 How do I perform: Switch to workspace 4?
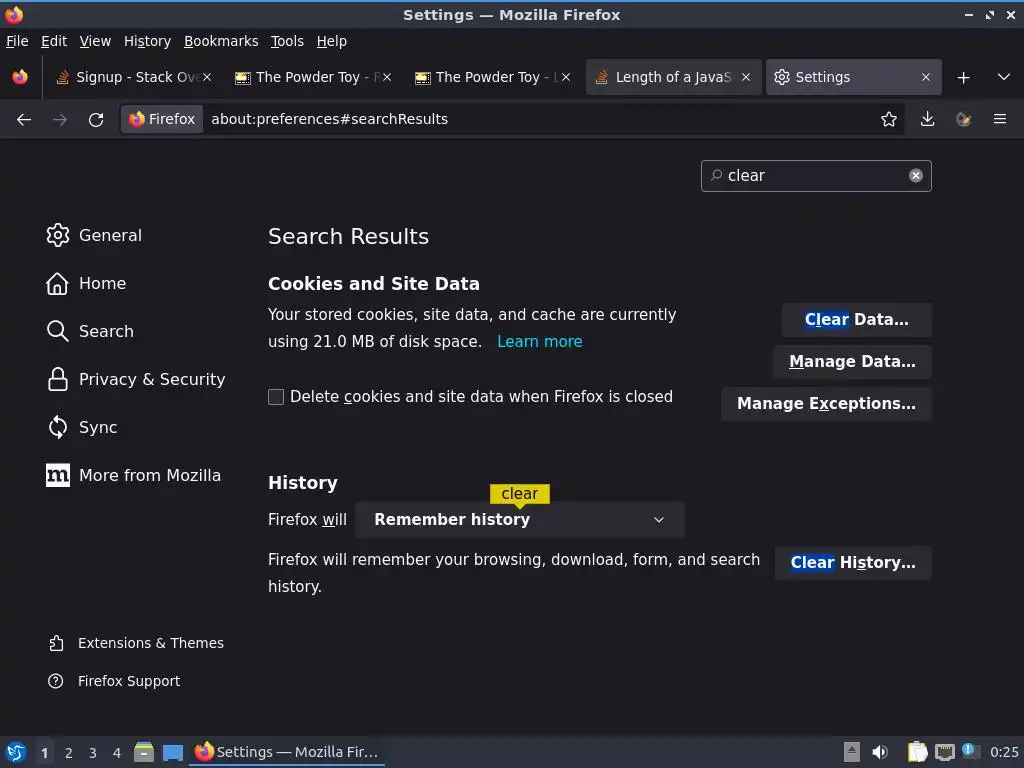(117, 753)
